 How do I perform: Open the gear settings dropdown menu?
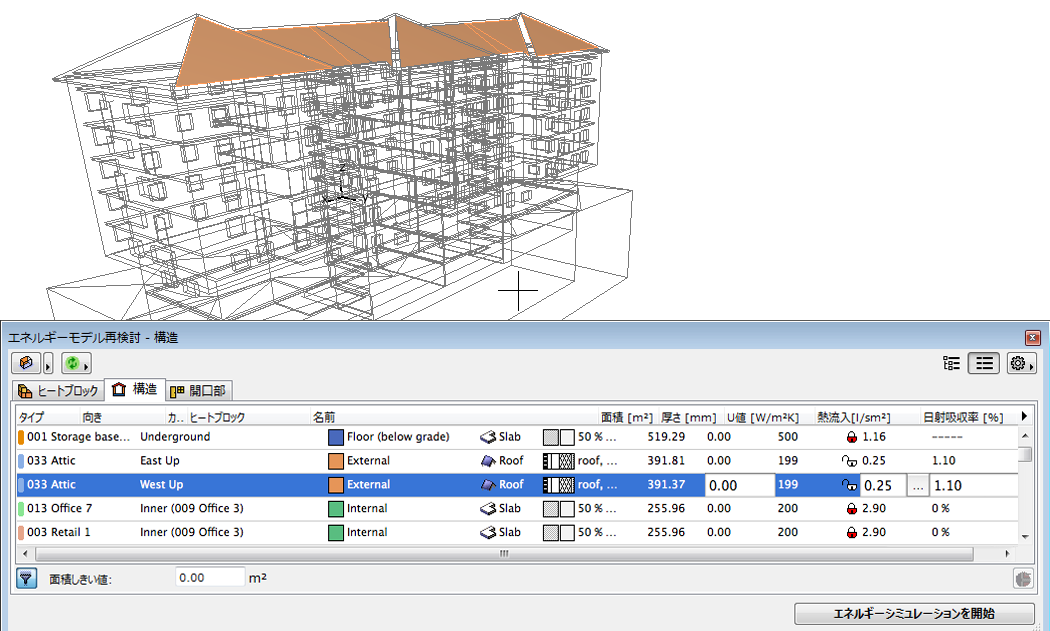(1020, 363)
